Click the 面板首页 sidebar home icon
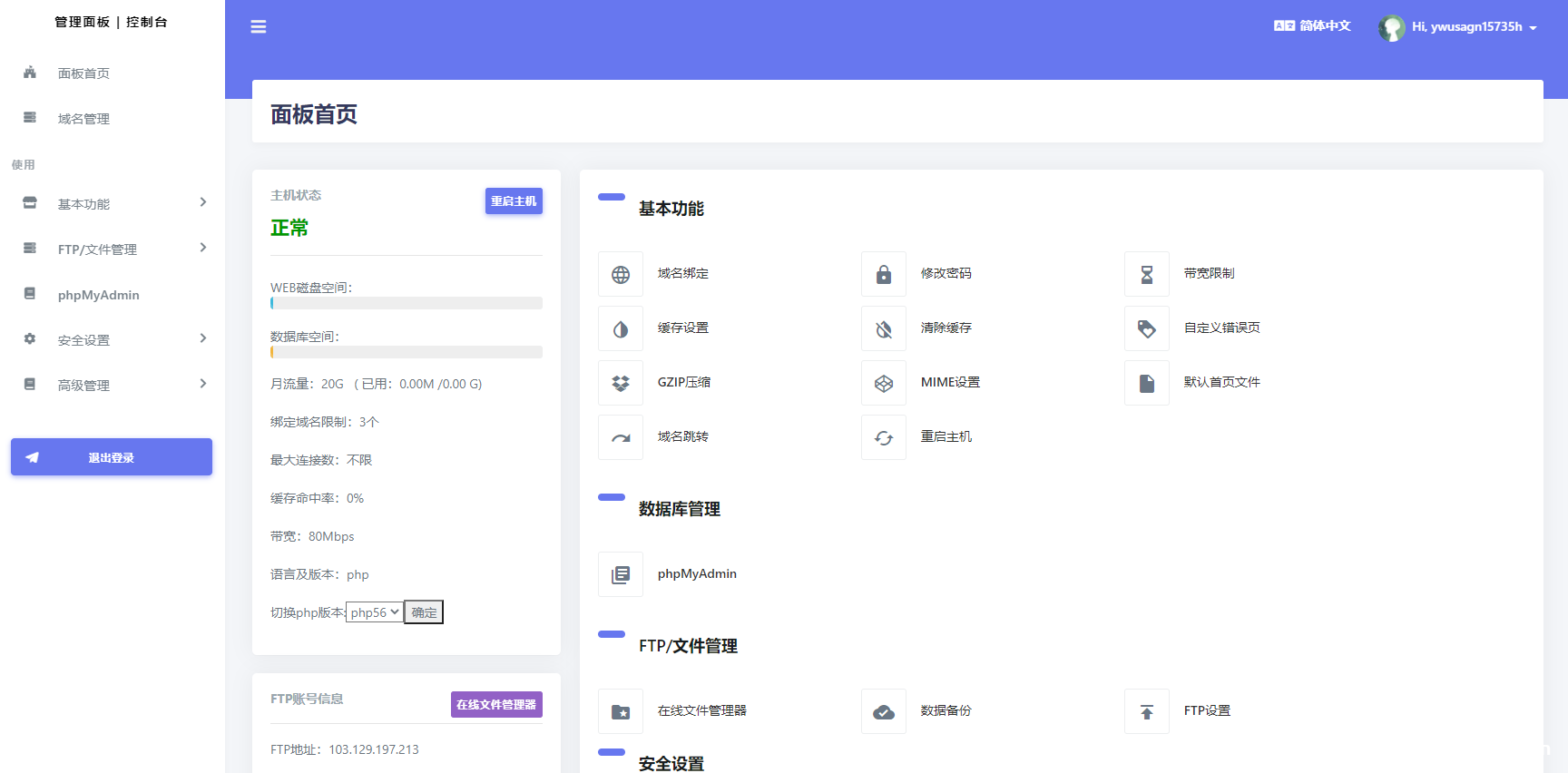The image size is (1568, 773). pos(30,73)
